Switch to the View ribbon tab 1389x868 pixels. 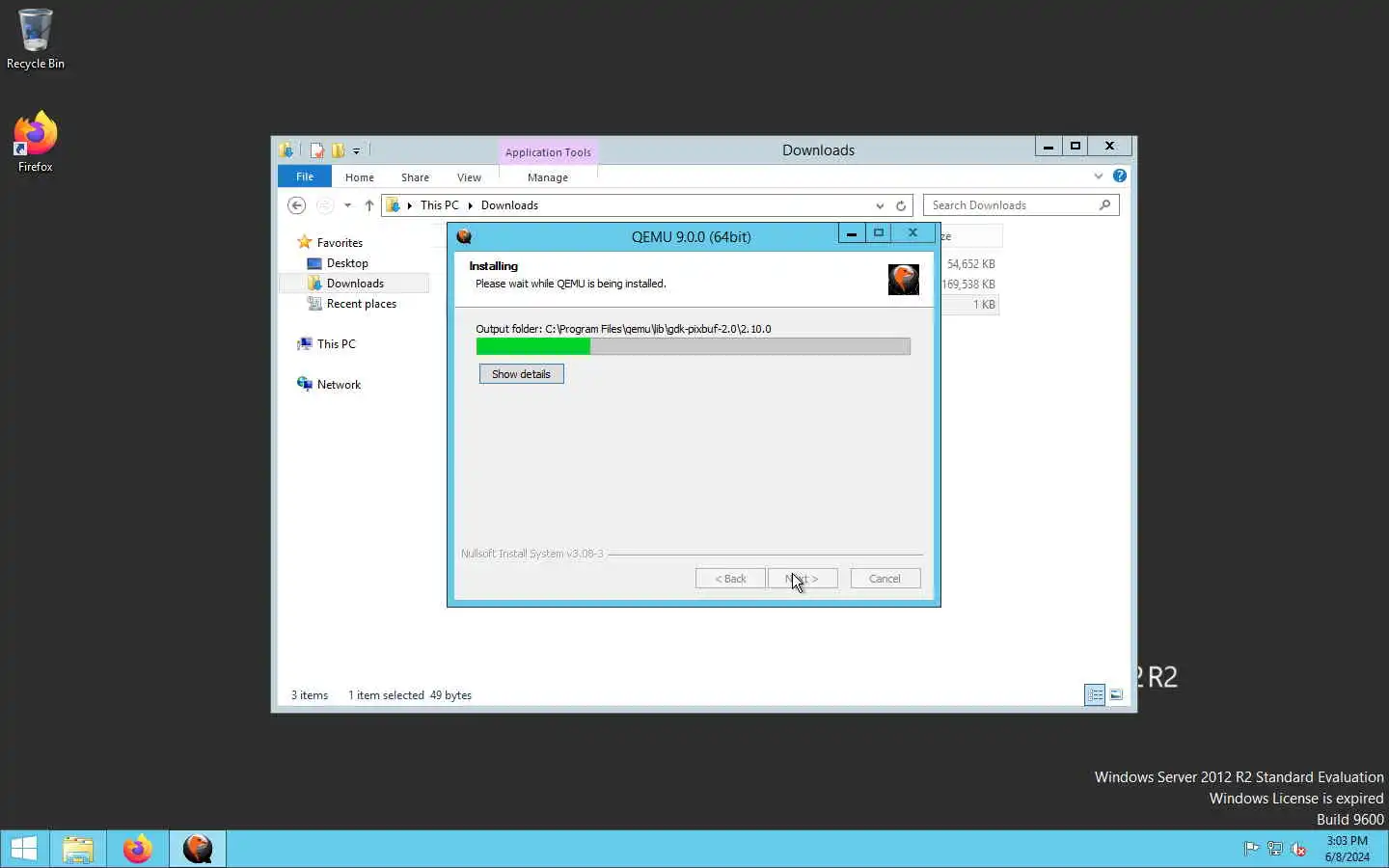(x=469, y=177)
